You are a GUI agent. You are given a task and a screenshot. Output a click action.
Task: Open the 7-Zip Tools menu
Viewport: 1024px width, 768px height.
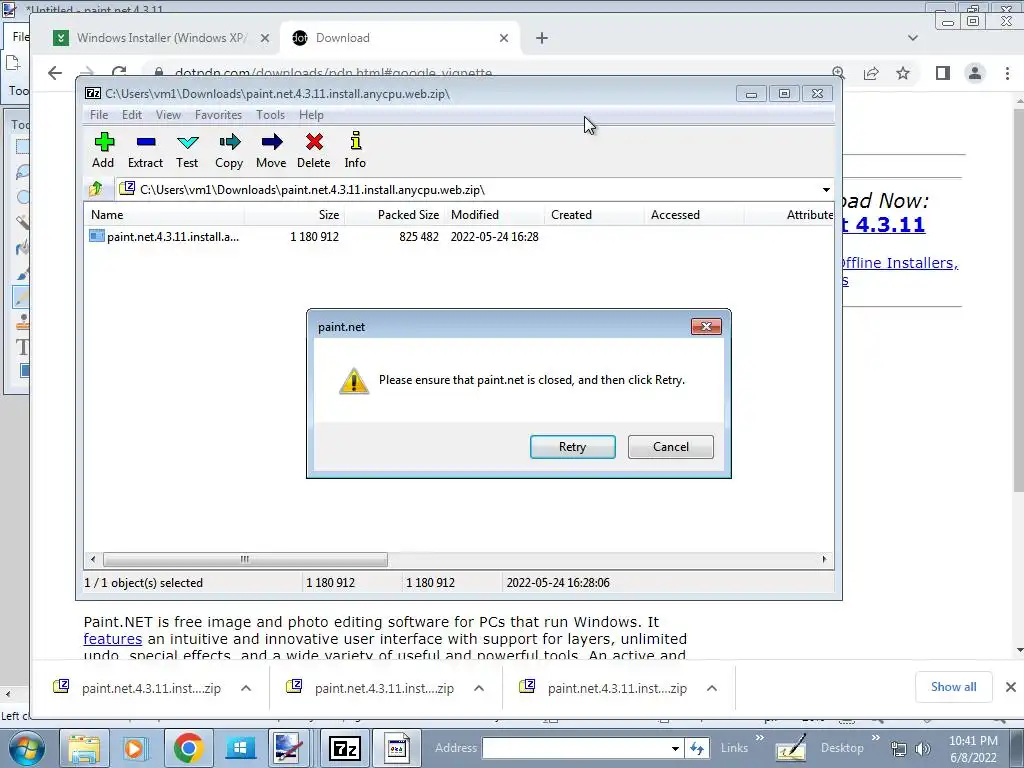tap(270, 115)
